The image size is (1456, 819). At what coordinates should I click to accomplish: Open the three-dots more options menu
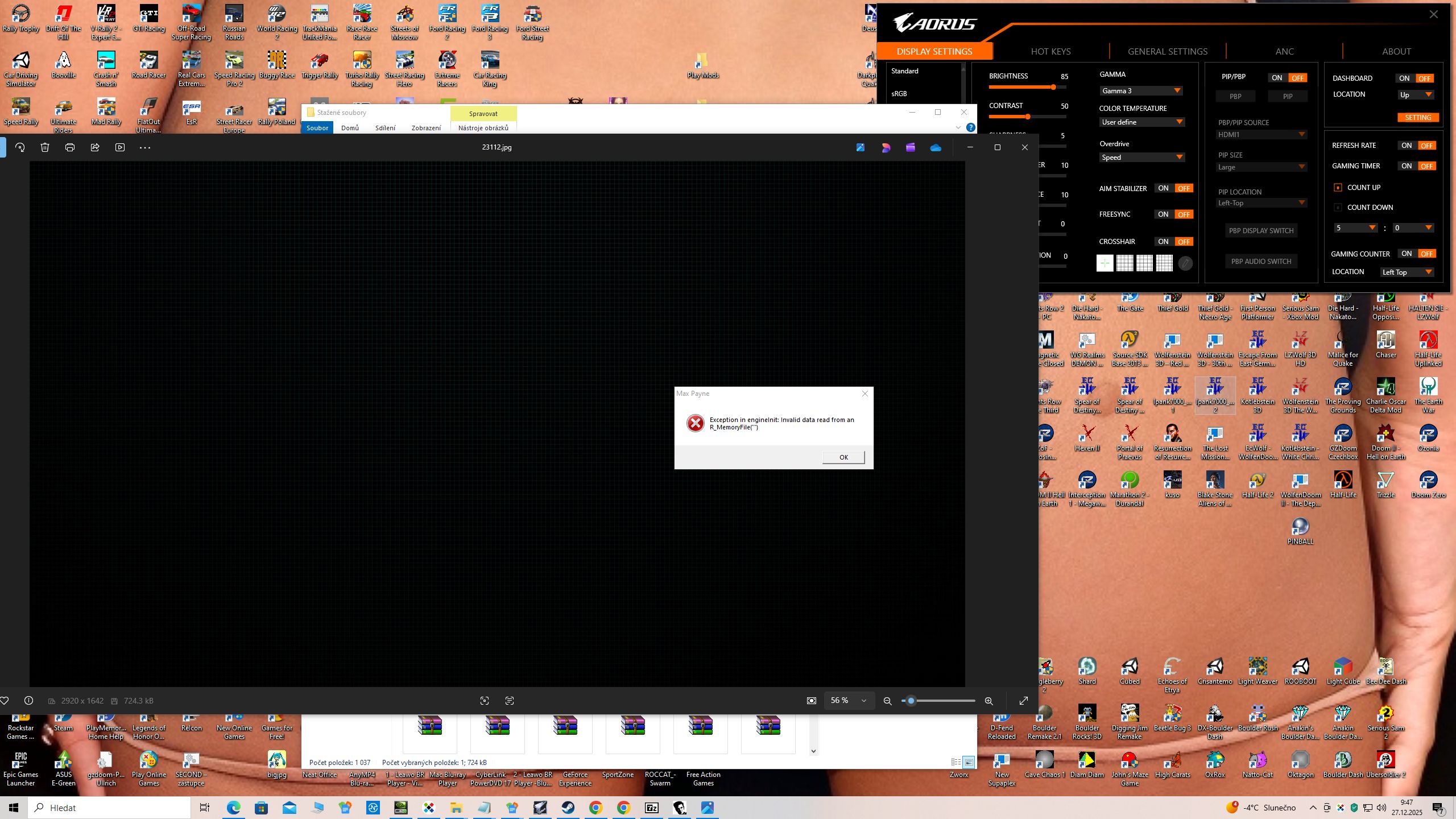(145, 147)
